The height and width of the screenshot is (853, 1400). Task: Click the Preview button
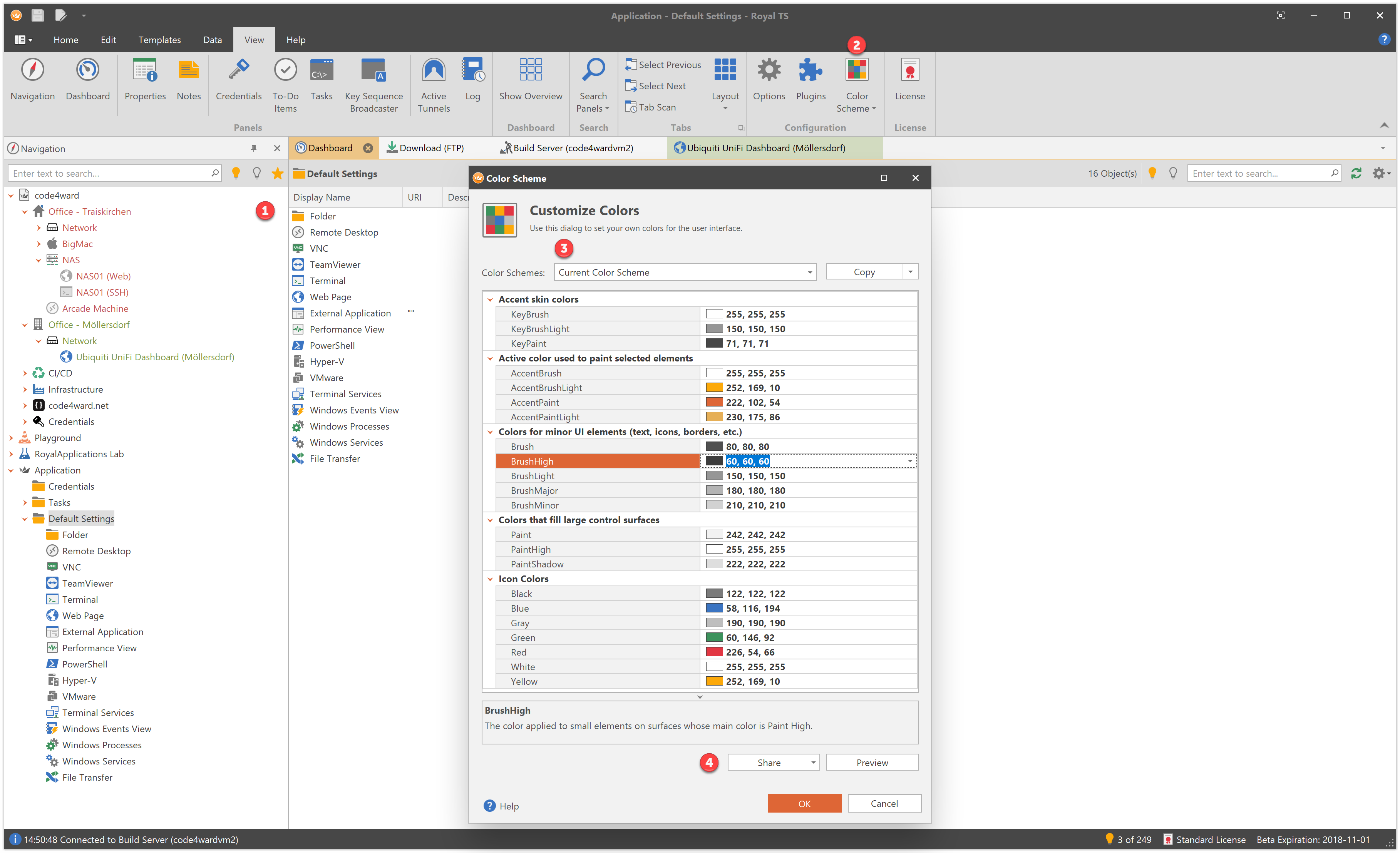pos(872,762)
